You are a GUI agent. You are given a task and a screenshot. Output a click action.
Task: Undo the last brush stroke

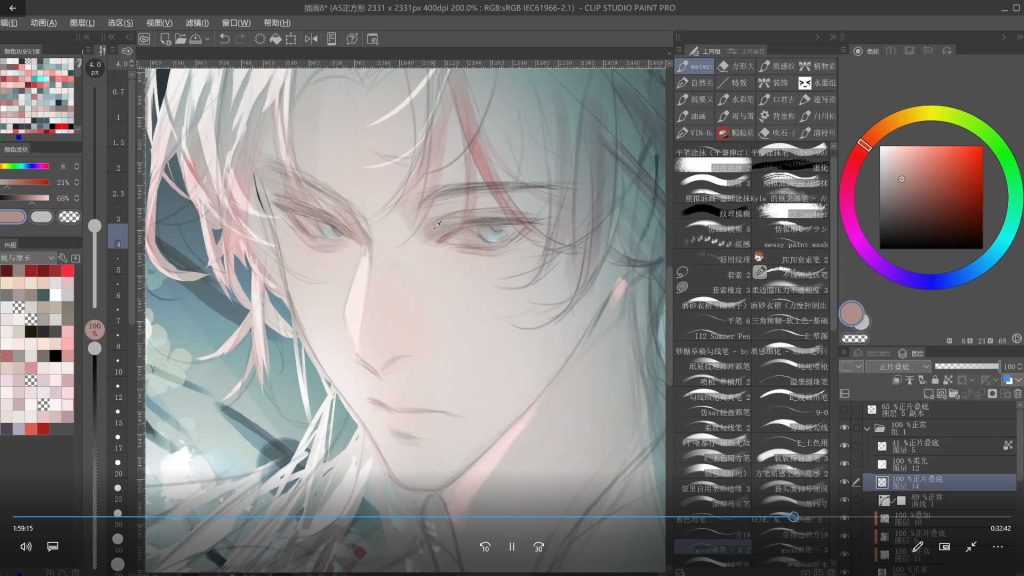tap(224, 39)
